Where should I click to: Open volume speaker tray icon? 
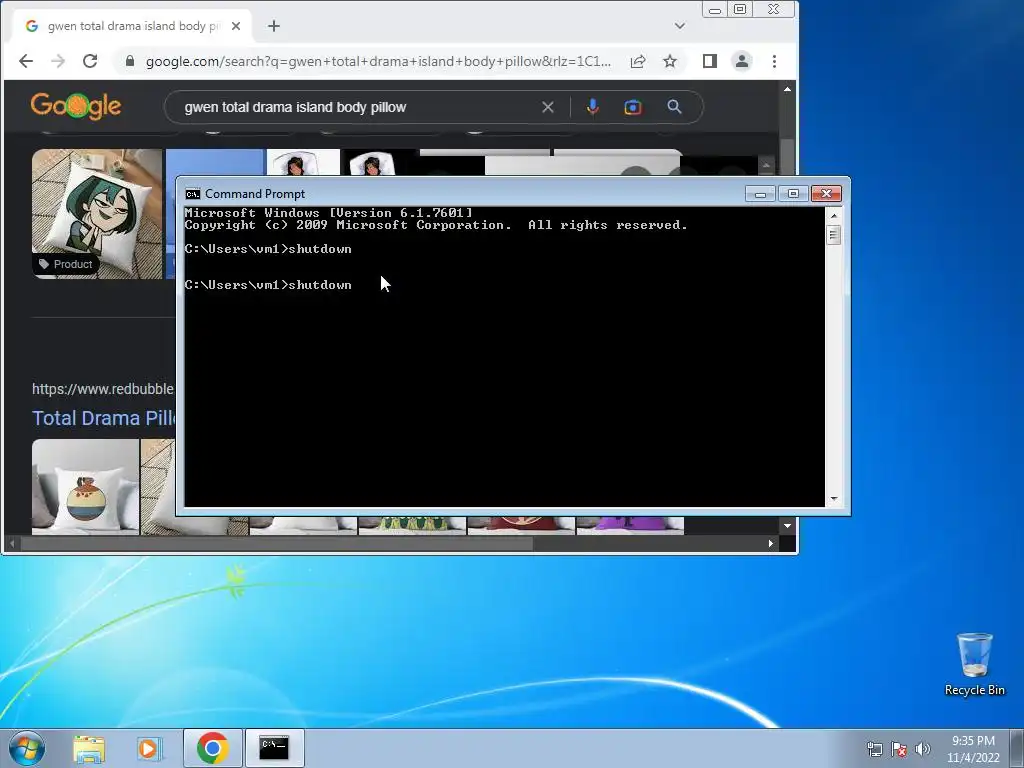coord(923,749)
